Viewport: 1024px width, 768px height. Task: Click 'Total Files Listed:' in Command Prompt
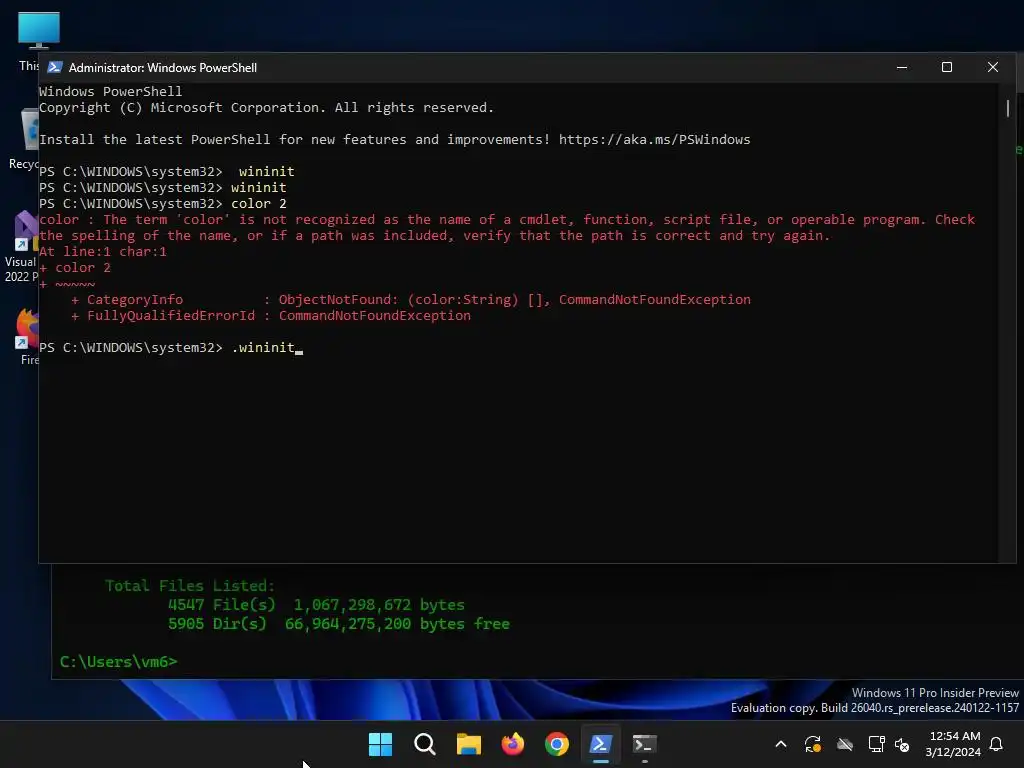(x=190, y=586)
